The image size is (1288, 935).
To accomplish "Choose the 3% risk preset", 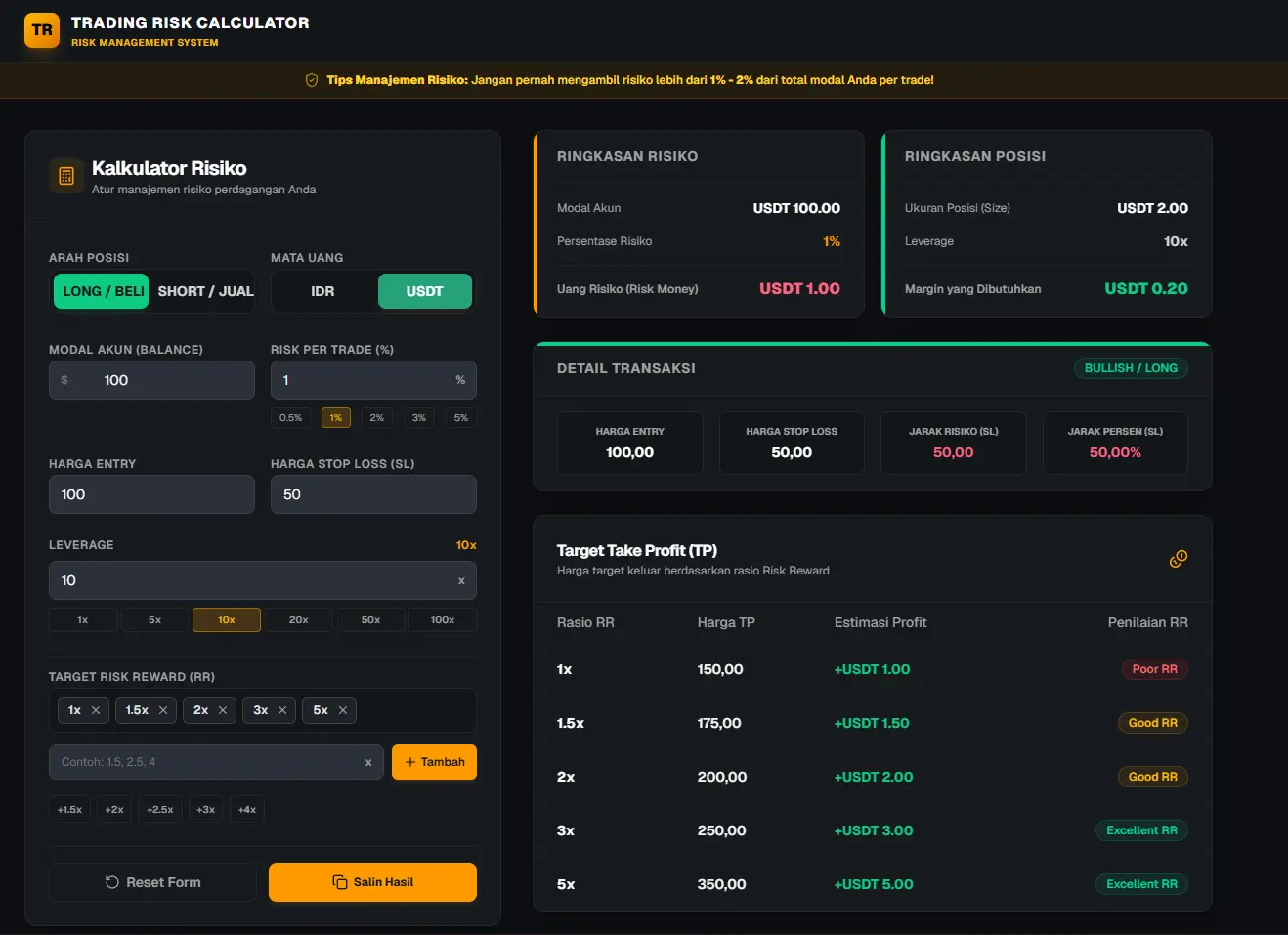I will tap(419, 418).
